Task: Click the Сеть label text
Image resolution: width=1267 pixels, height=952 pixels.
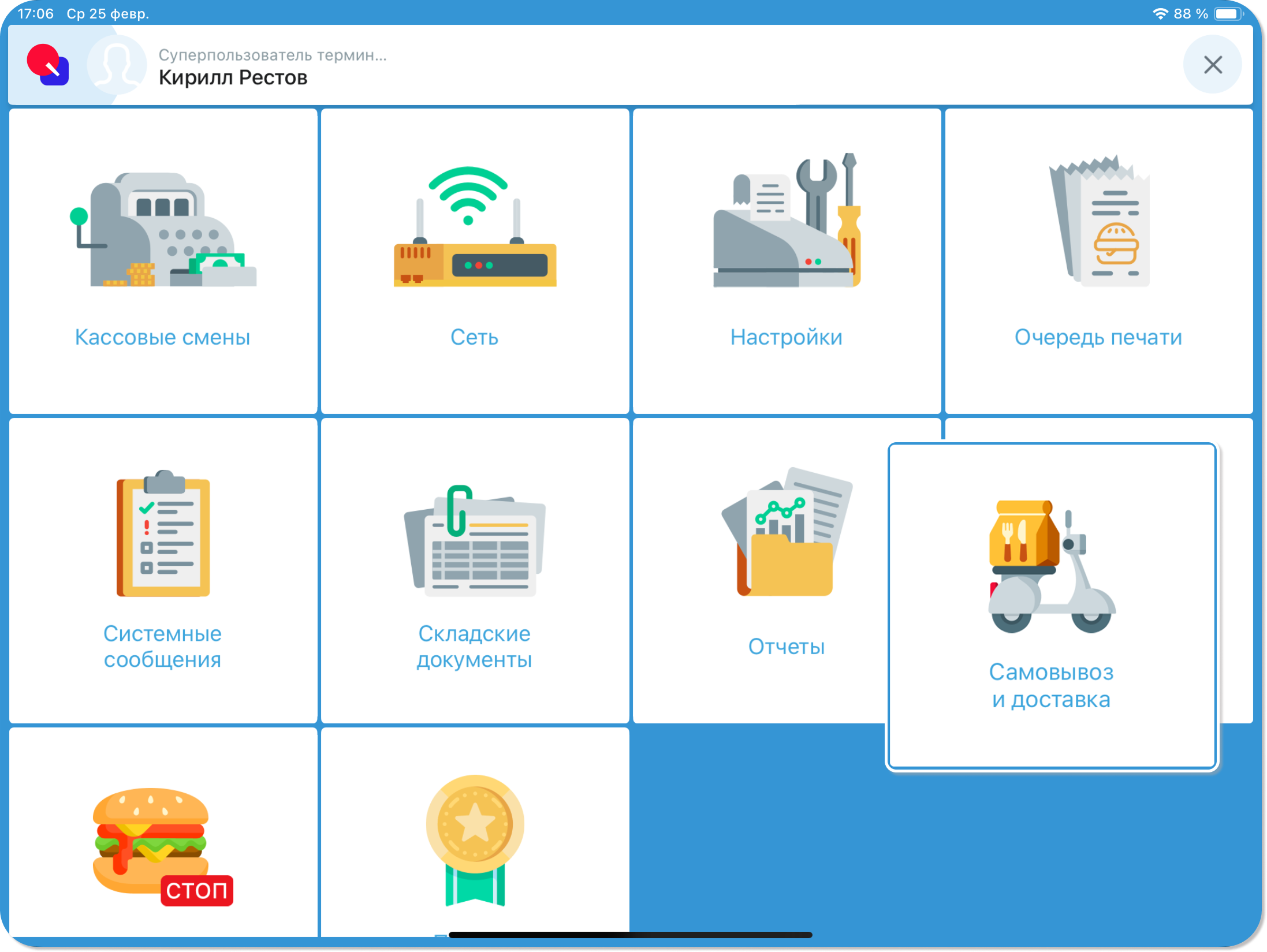Action: point(475,337)
